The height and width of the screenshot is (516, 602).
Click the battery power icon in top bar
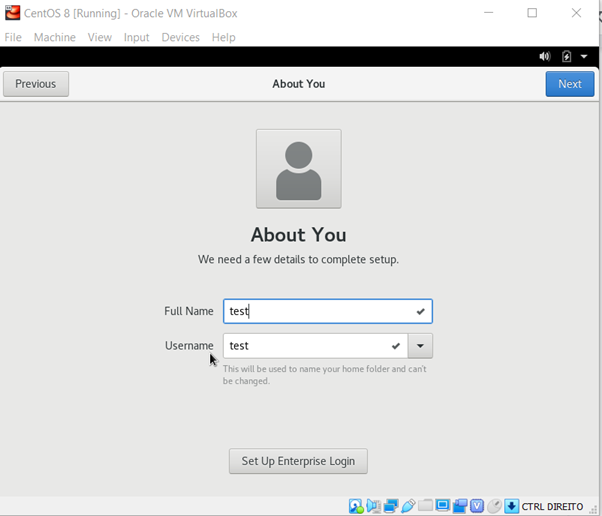567,57
